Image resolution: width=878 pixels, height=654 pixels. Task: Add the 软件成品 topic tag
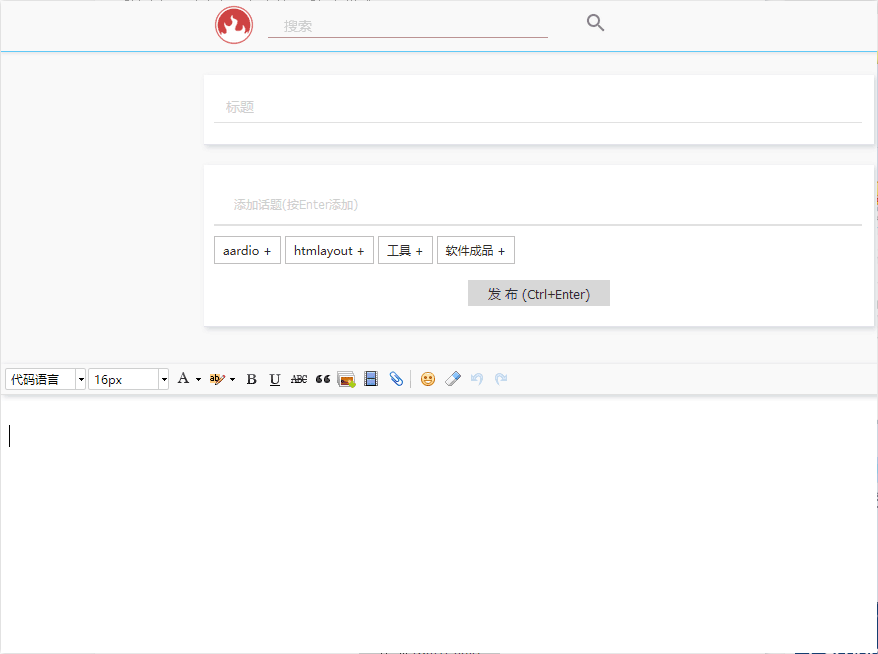(476, 250)
